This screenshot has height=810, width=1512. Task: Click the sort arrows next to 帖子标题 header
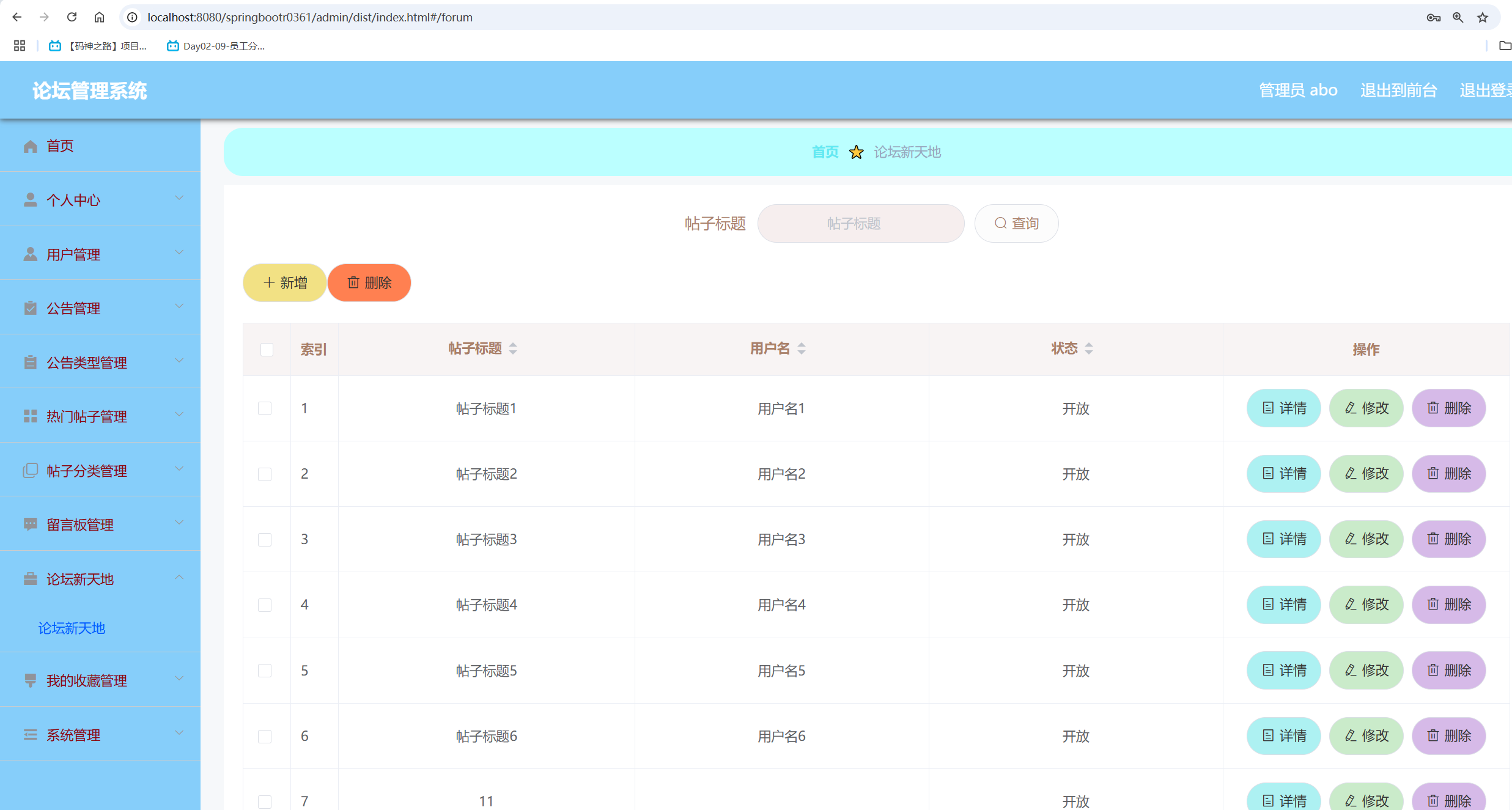pos(513,348)
